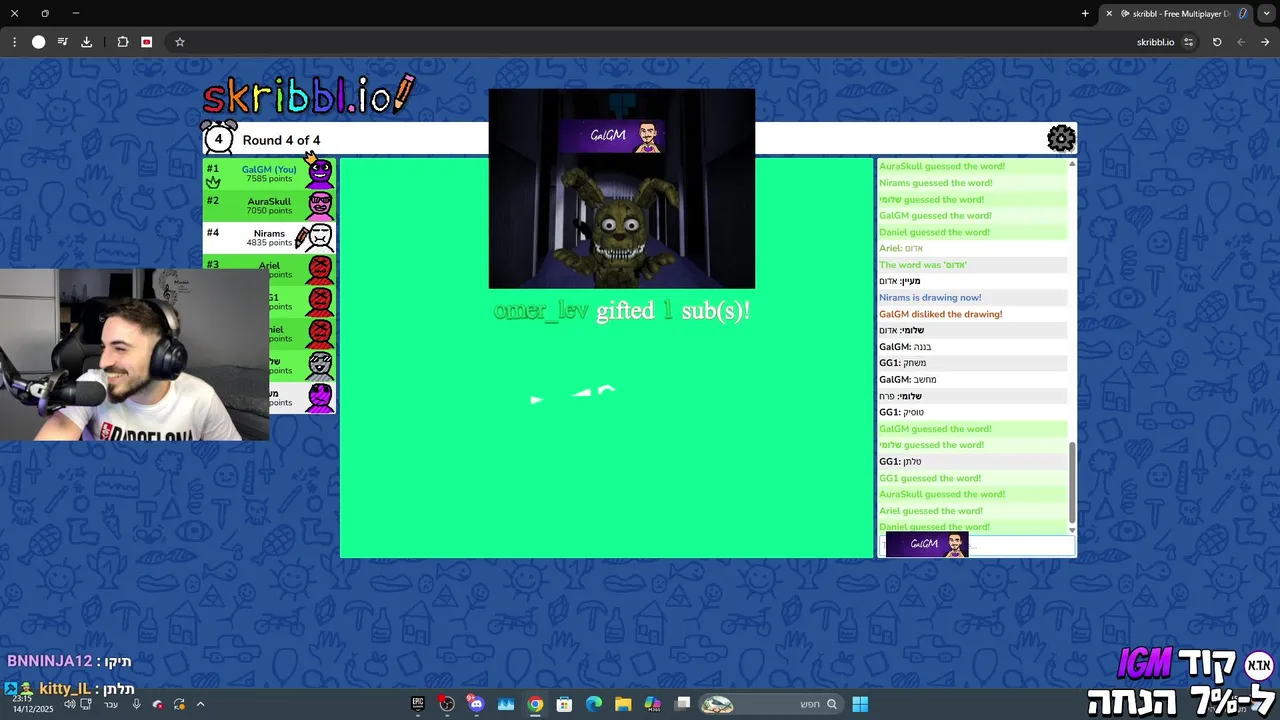Screen dimensions: 1280x720
Task: Show hidden system tray icons
Action: tap(200, 704)
